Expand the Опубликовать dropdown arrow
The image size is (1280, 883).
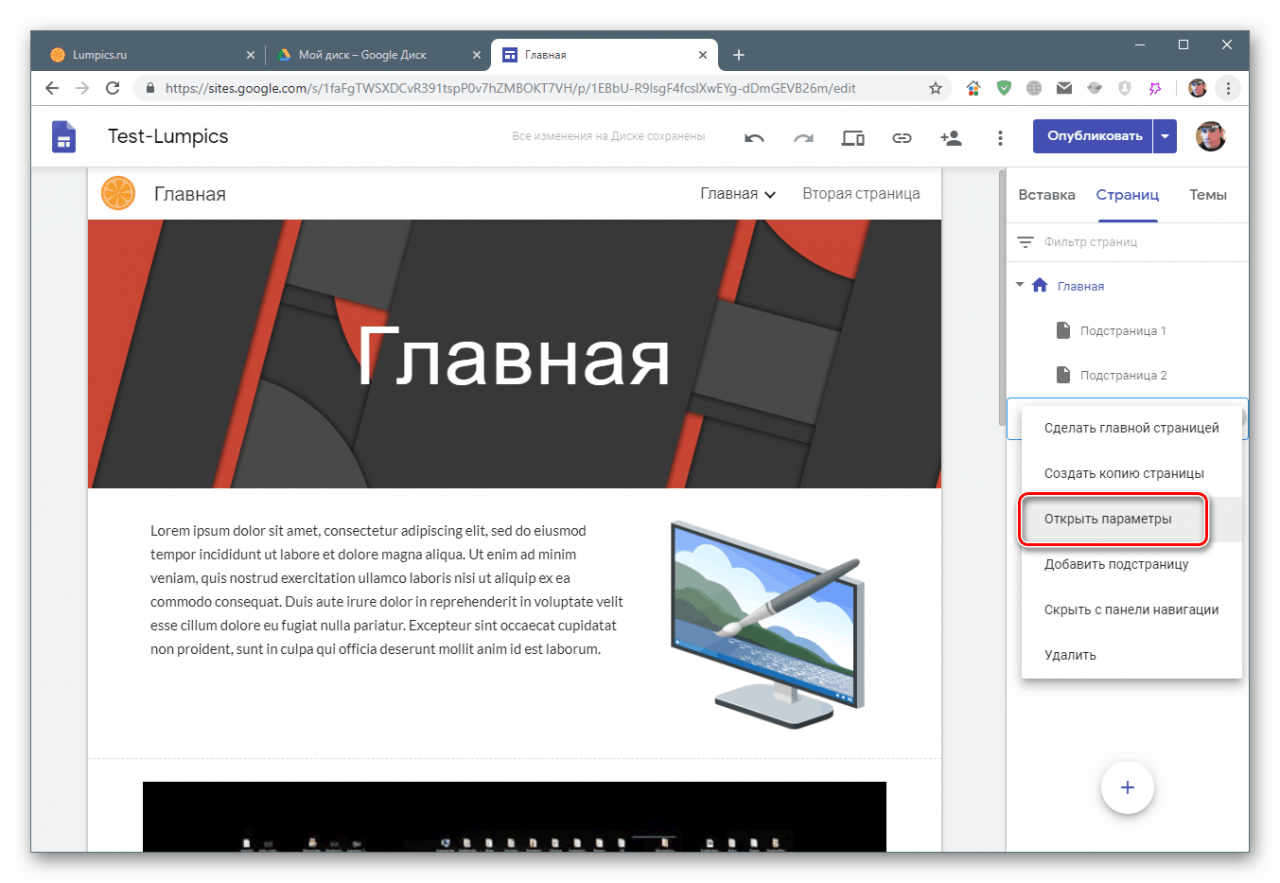(1165, 137)
